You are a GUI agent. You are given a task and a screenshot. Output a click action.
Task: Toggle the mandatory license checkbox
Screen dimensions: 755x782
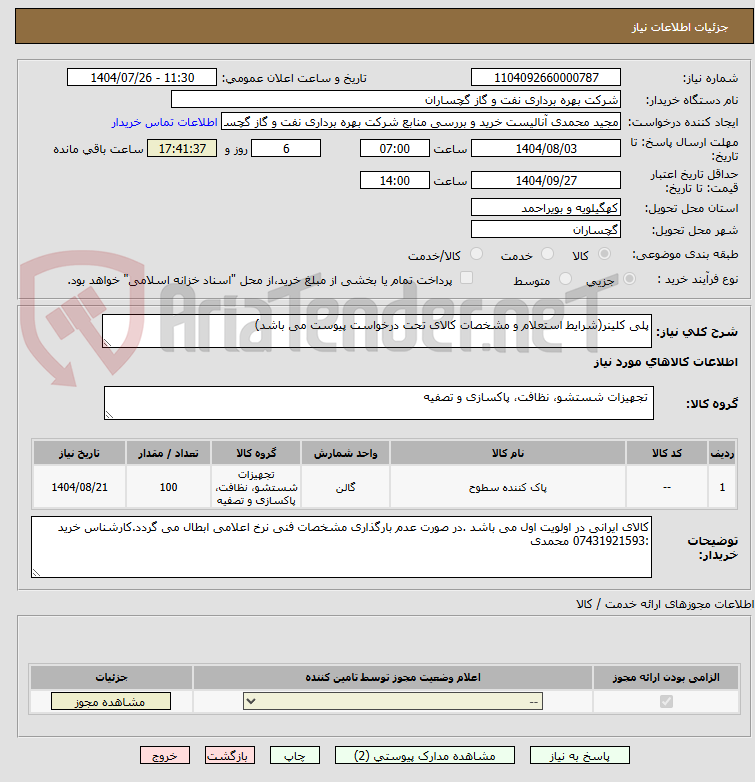666,702
